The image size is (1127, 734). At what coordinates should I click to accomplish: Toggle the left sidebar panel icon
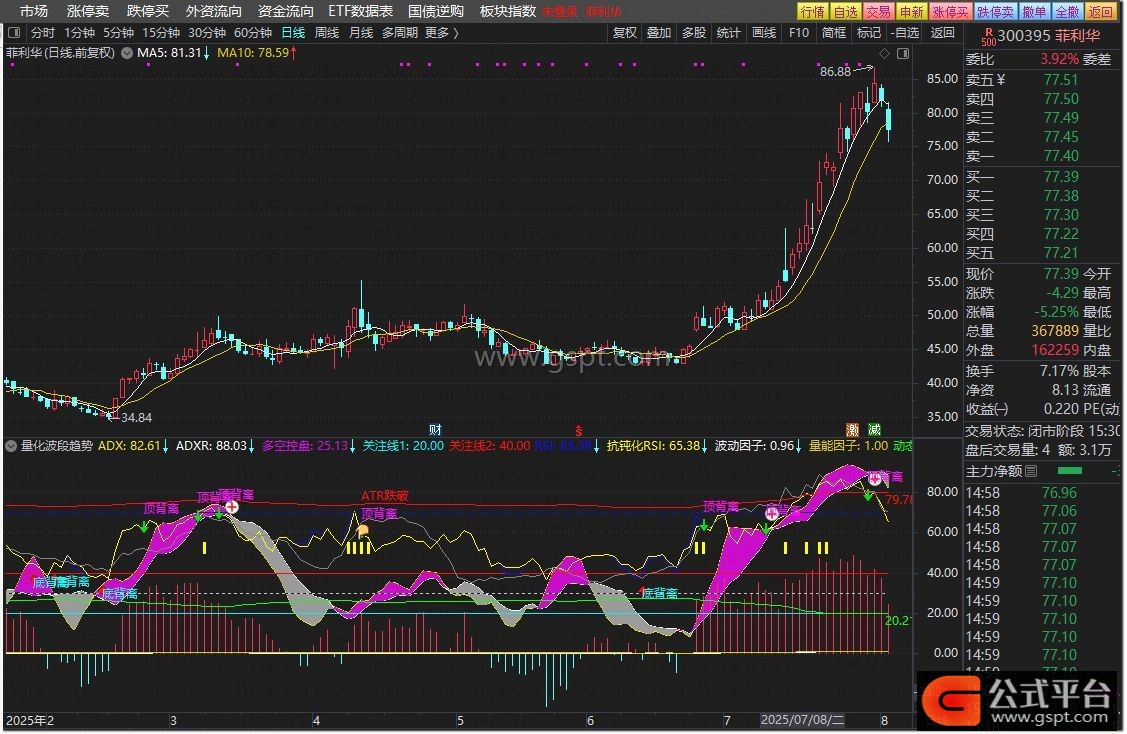[14, 32]
